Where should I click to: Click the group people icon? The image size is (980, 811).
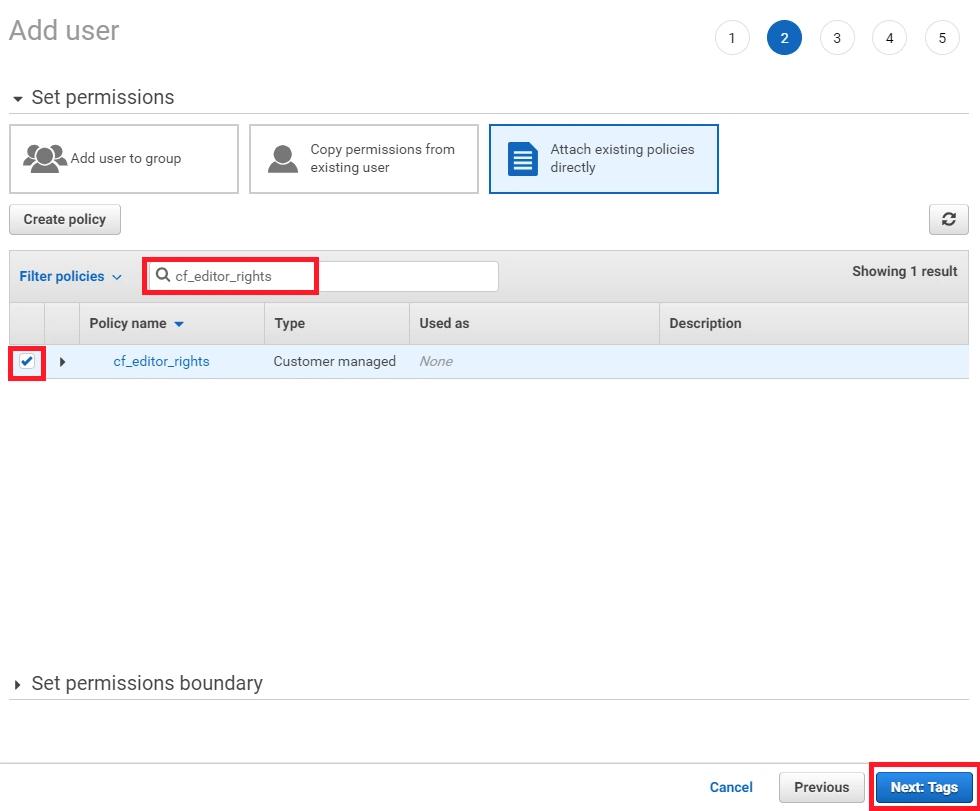44,158
